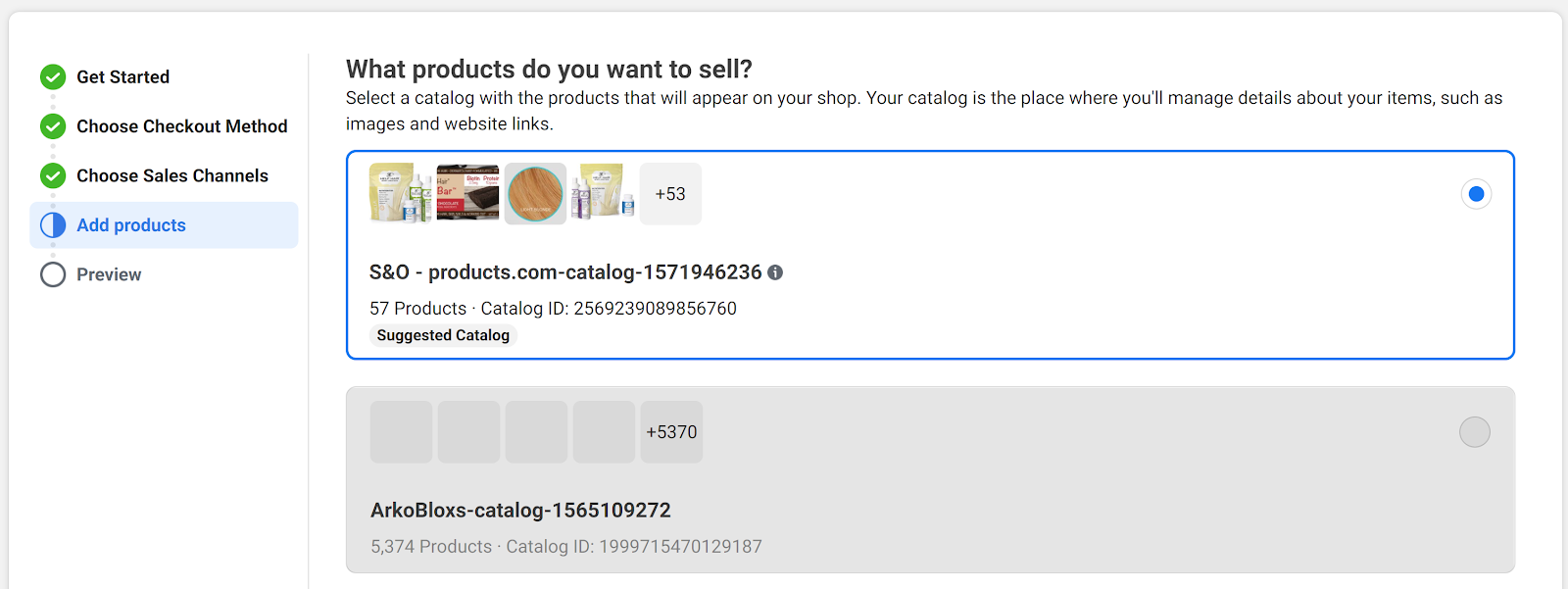The width and height of the screenshot is (1568, 589).
Task: Click the first S&O product thumbnail
Action: (400, 193)
